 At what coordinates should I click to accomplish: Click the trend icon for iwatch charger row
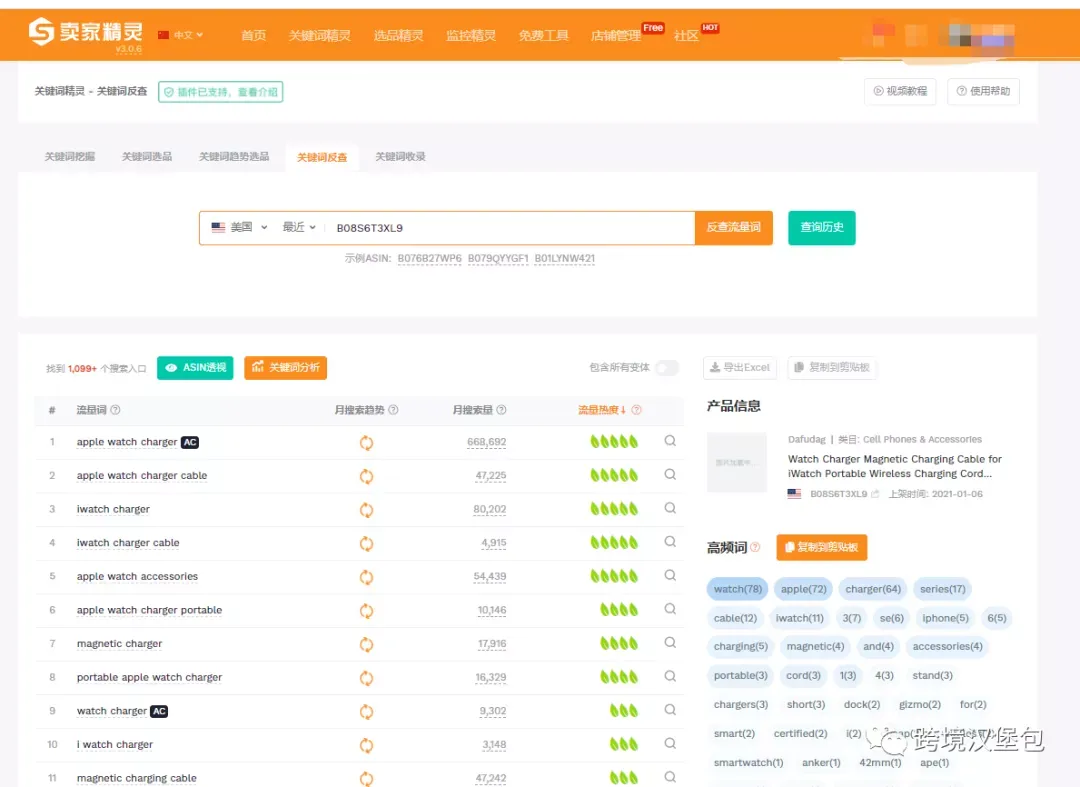(x=366, y=510)
